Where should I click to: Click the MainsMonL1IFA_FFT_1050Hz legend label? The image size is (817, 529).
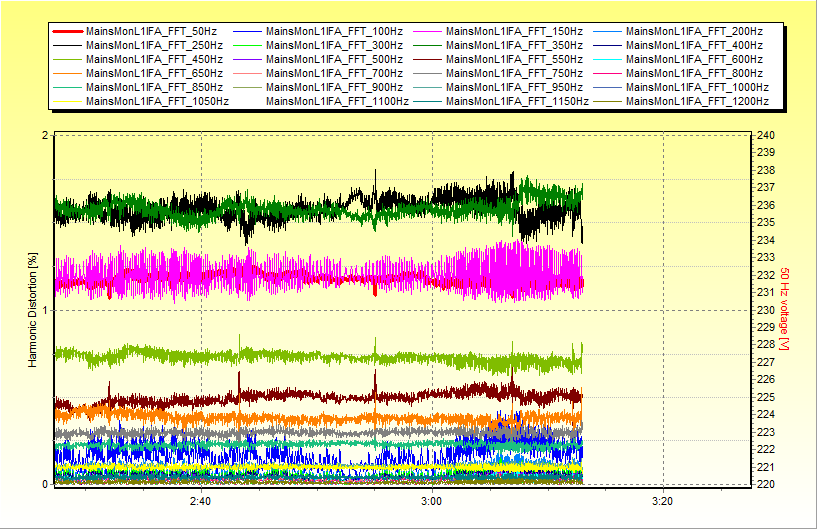[x=157, y=101]
